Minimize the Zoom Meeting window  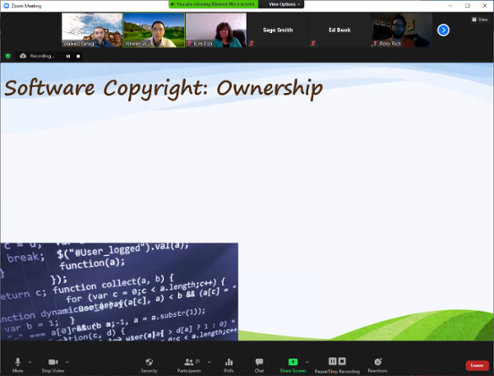click(450, 6)
